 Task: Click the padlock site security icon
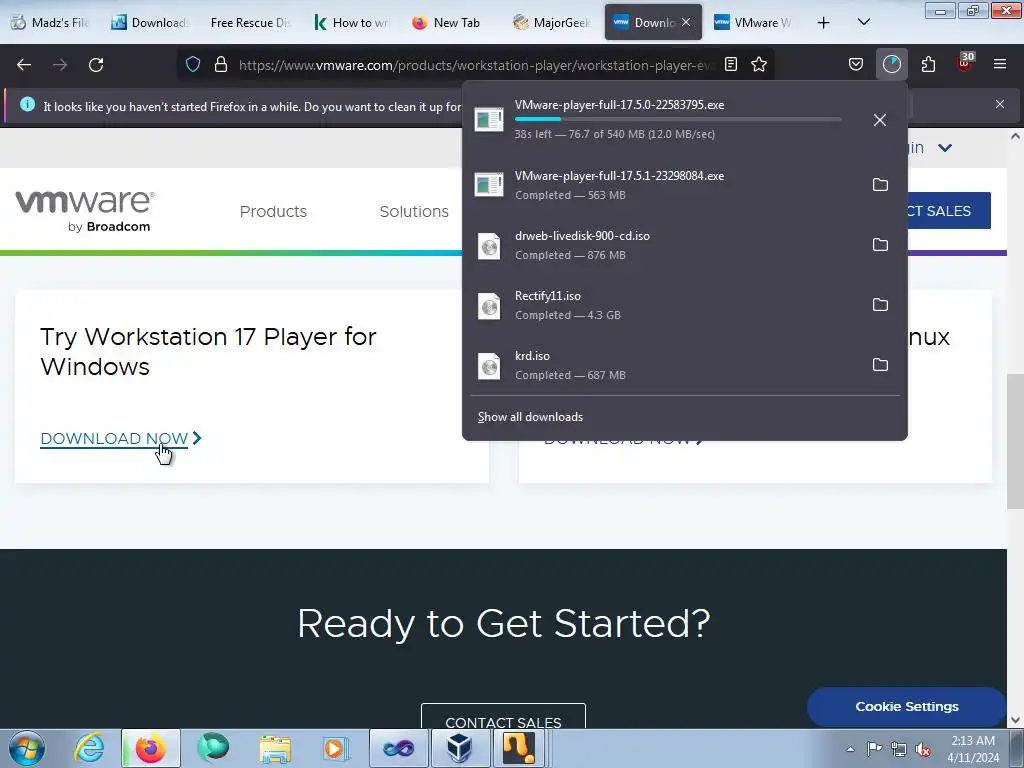tap(221, 64)
